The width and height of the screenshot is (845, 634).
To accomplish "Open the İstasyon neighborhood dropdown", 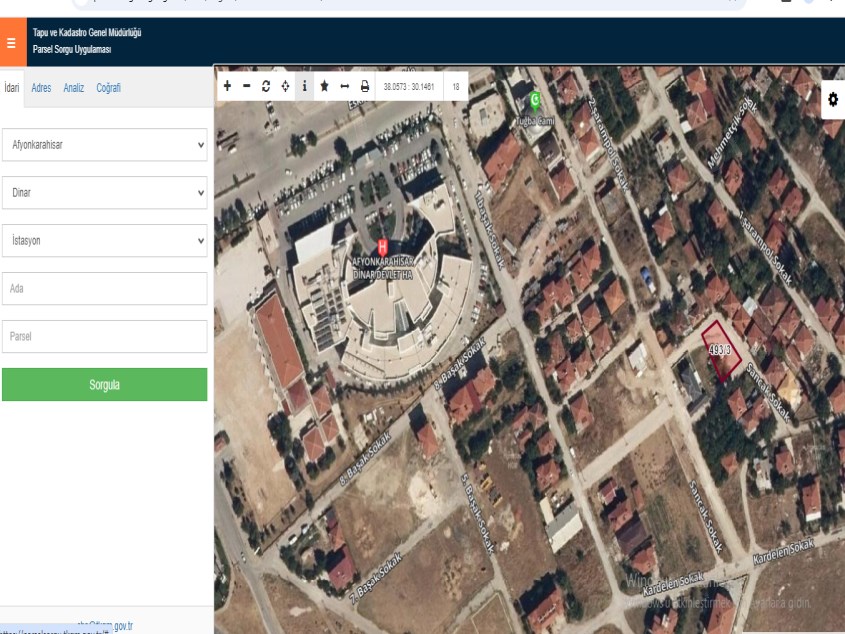I will coord(104,240).
